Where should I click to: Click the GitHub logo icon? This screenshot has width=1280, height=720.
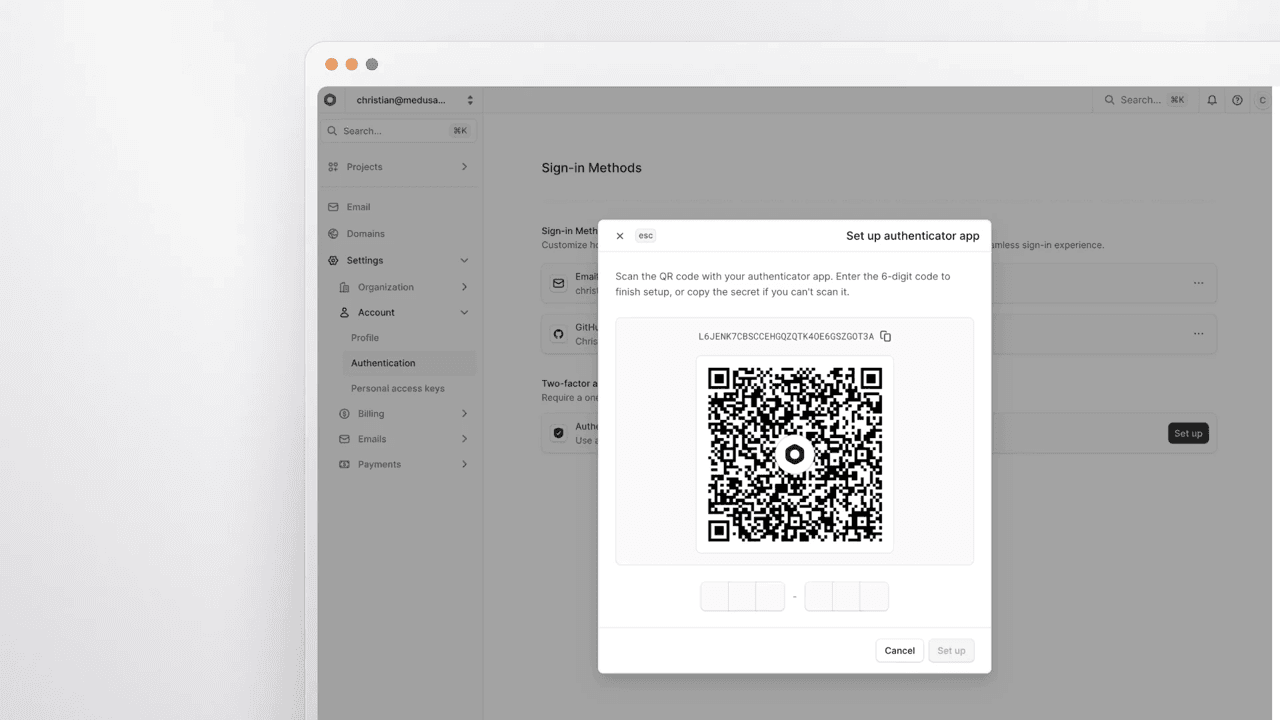click(559, 334)
